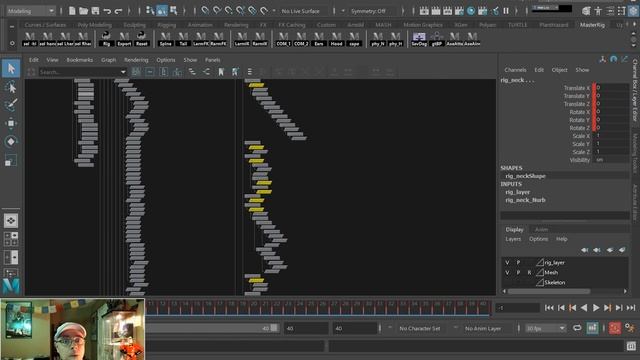Viewport: 640px width, 360px height.
Task: Open the animation preferences running-man icon
Action: 630,328
